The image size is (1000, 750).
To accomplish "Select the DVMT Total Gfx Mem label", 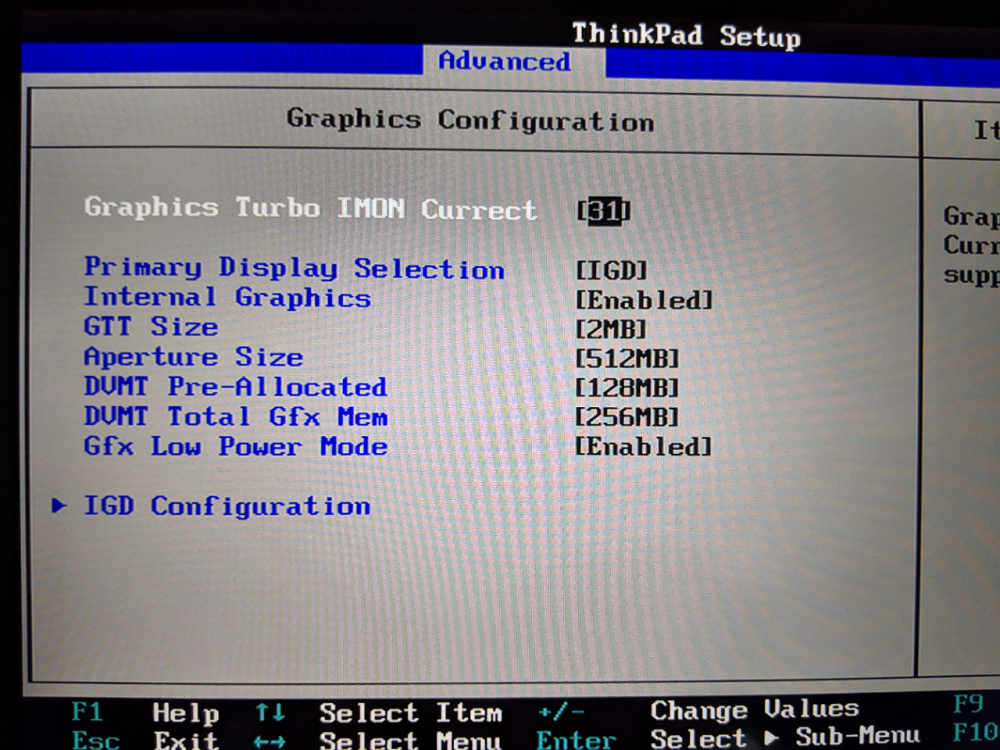I will click(235, 416).
